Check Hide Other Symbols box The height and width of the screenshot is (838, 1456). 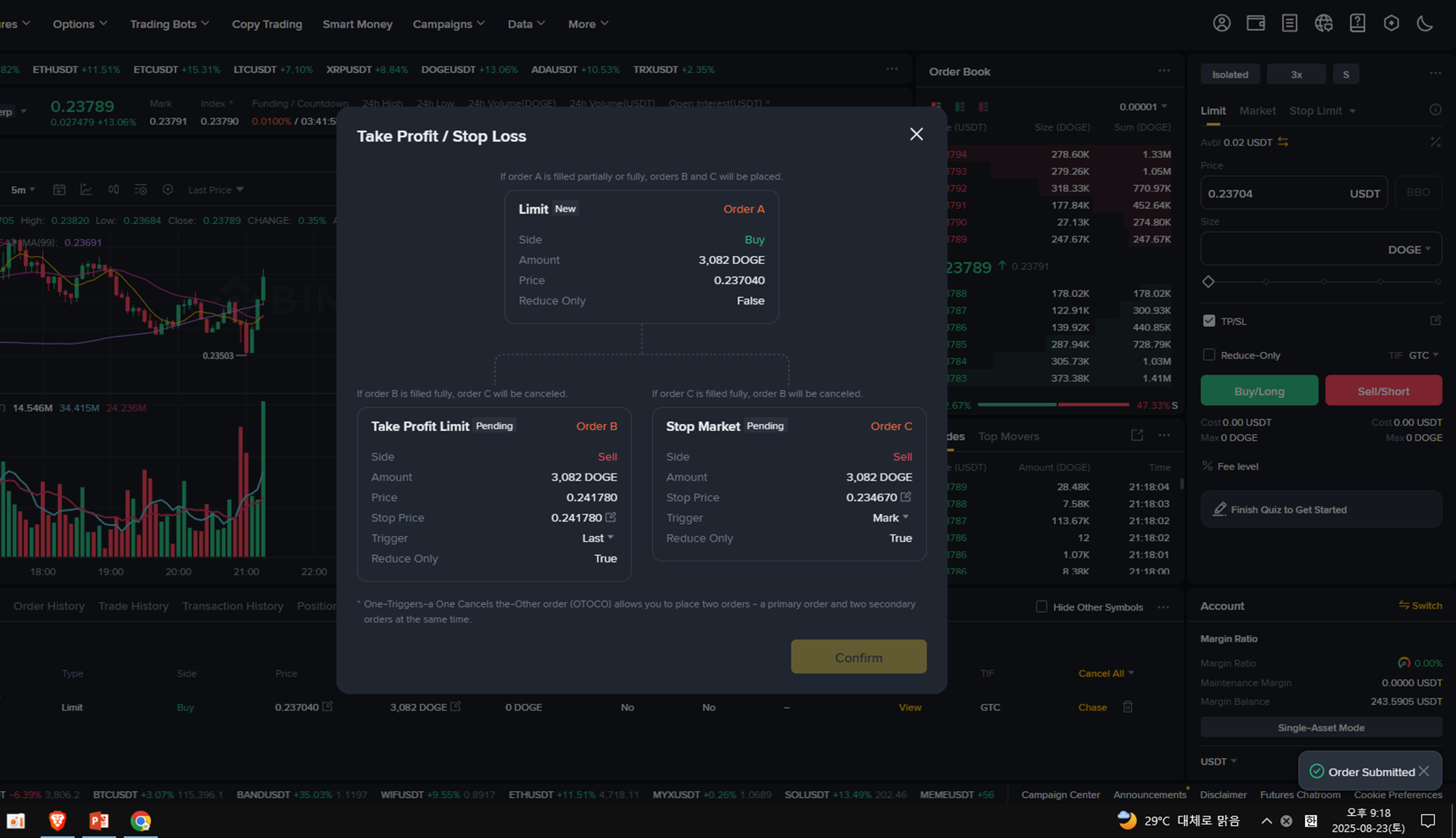point(1041,606)
